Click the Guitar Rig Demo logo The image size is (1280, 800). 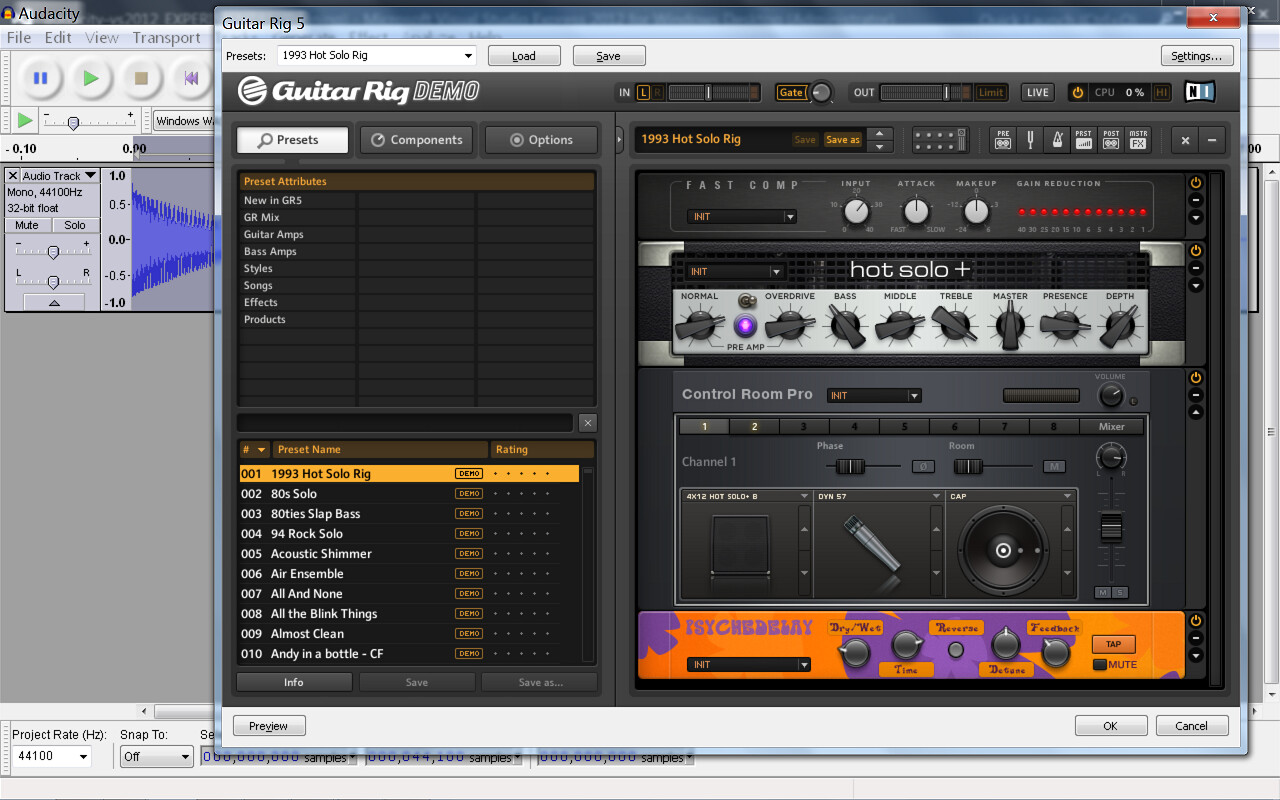pos(359,91)
